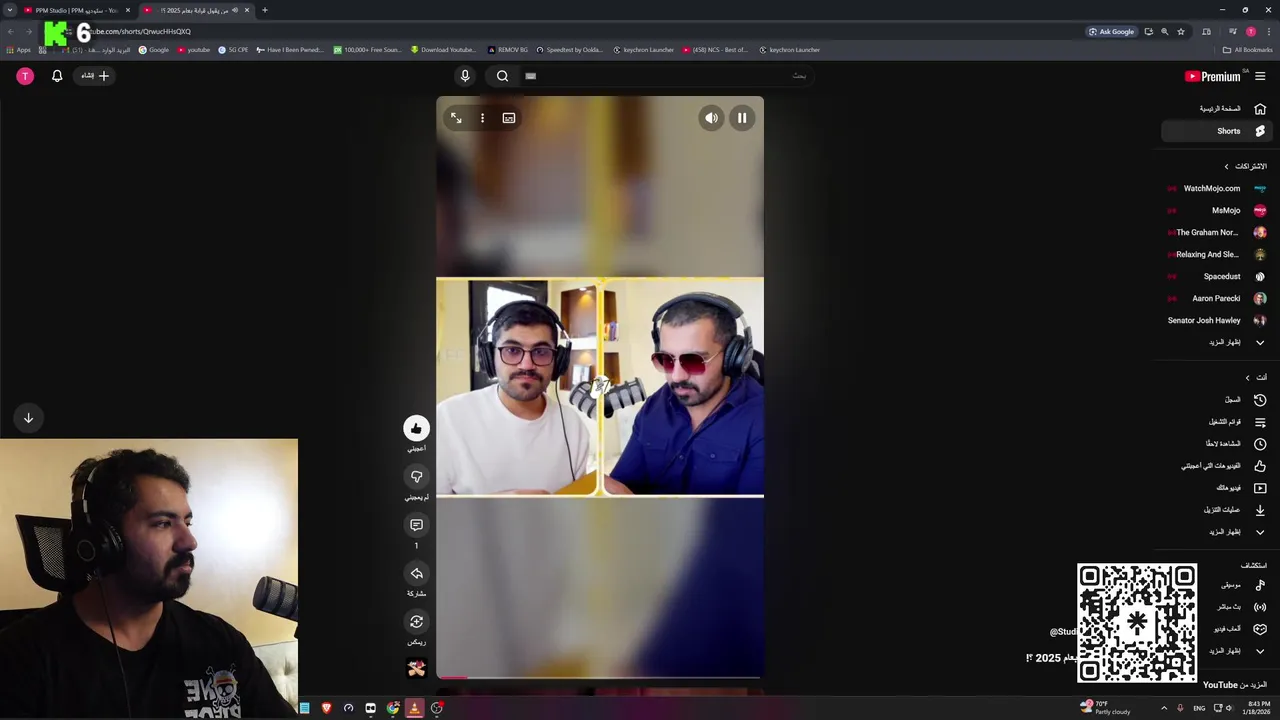
Task: Like the Short with thumbs up
Action: point(416,428)
